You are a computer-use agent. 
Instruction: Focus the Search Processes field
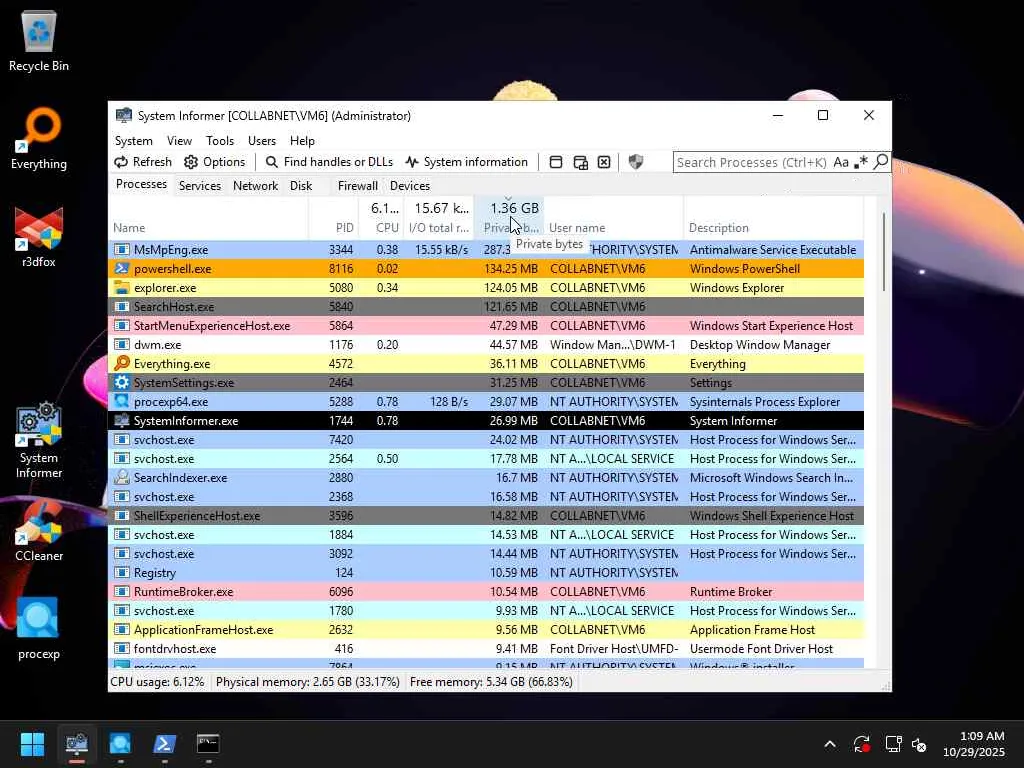pos(751,162)
